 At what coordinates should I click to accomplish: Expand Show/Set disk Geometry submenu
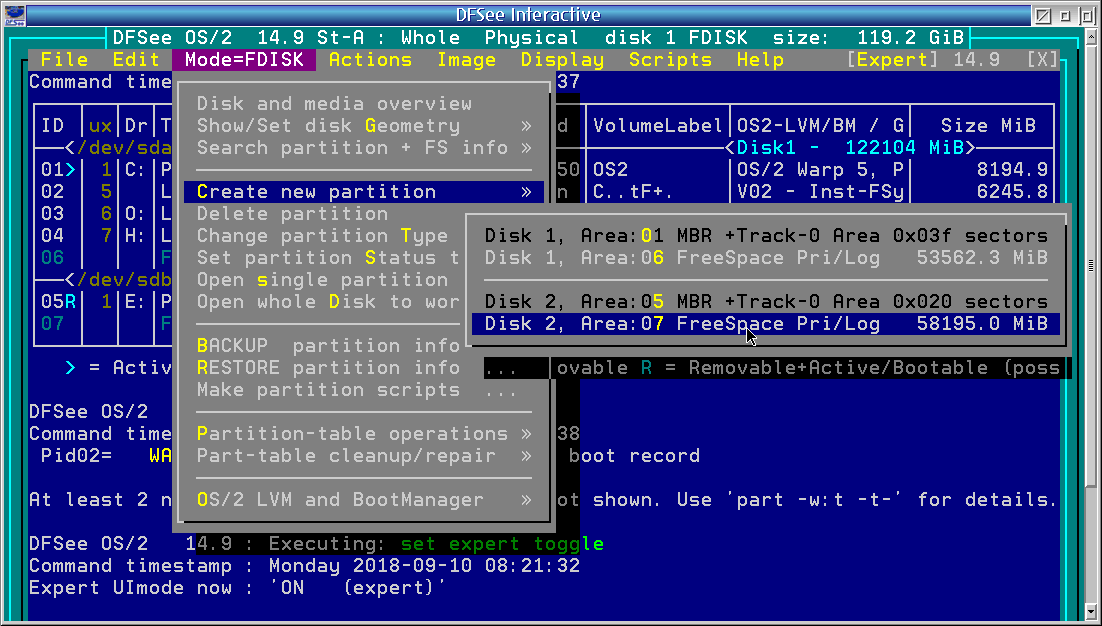pos(363,126)
